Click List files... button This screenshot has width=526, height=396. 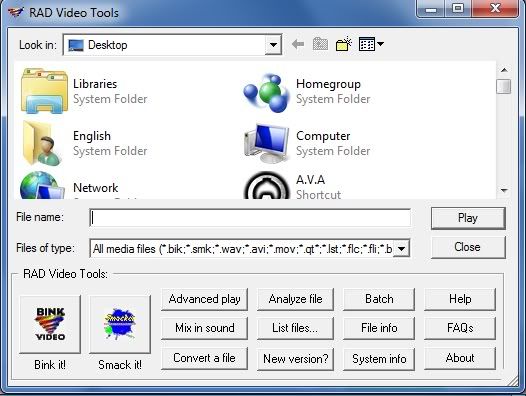click(x=295, y=328)
